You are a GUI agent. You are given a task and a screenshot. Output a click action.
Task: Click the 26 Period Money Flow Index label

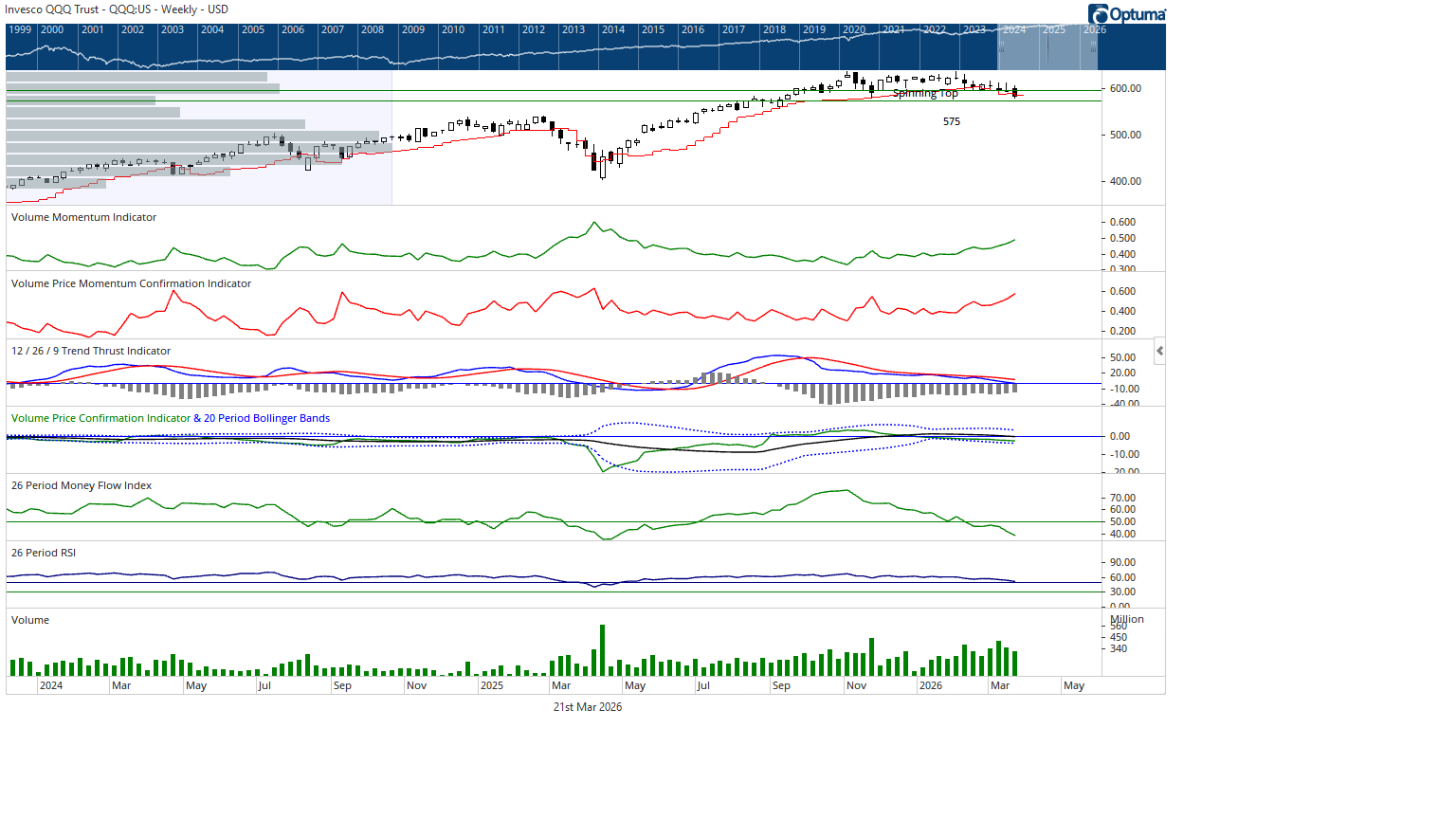82,485
